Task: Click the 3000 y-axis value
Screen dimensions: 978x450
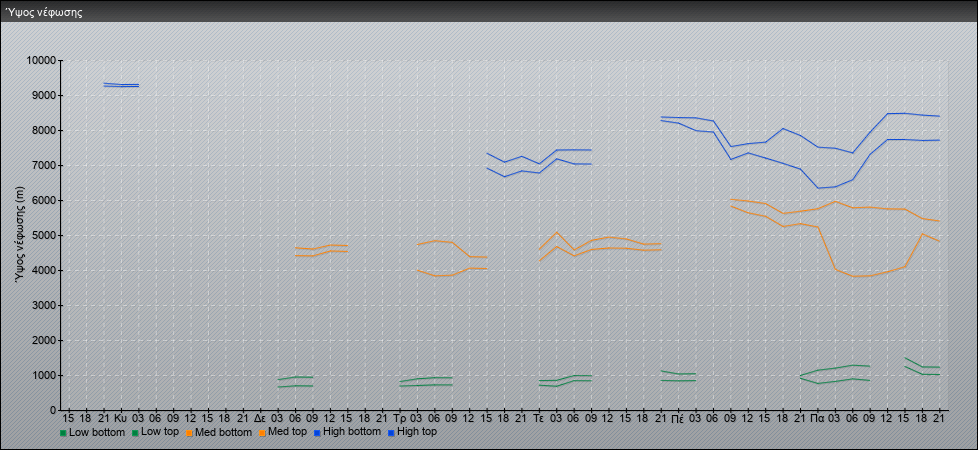Action: 44,305
